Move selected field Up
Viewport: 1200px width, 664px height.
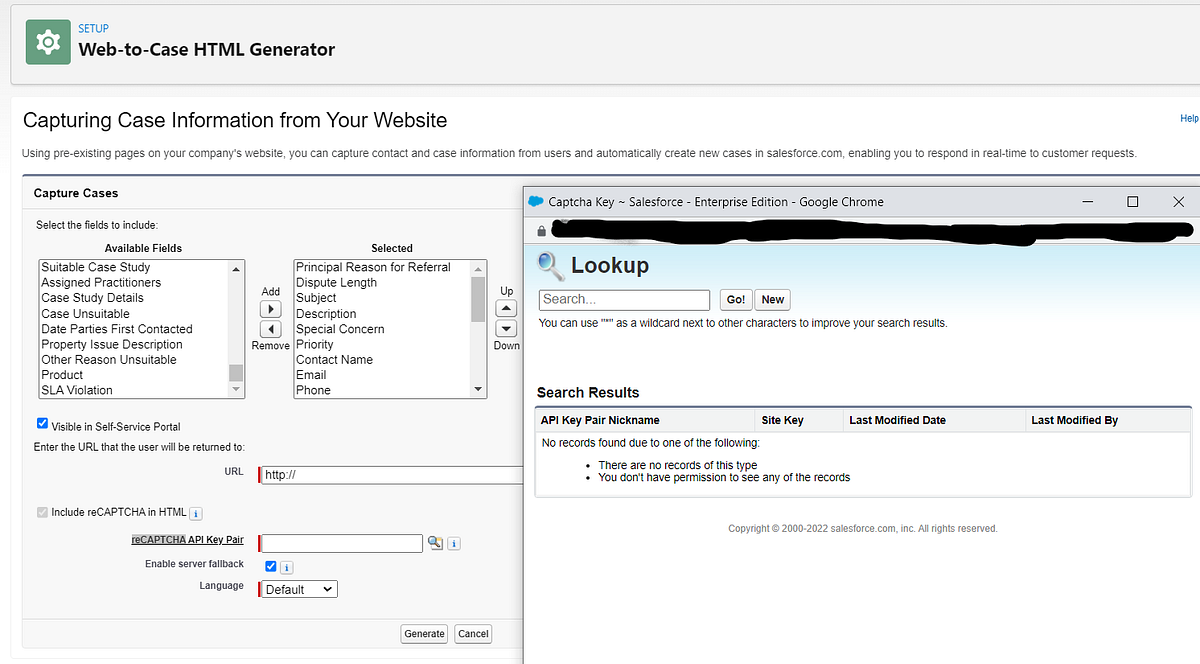coord(507,309)
